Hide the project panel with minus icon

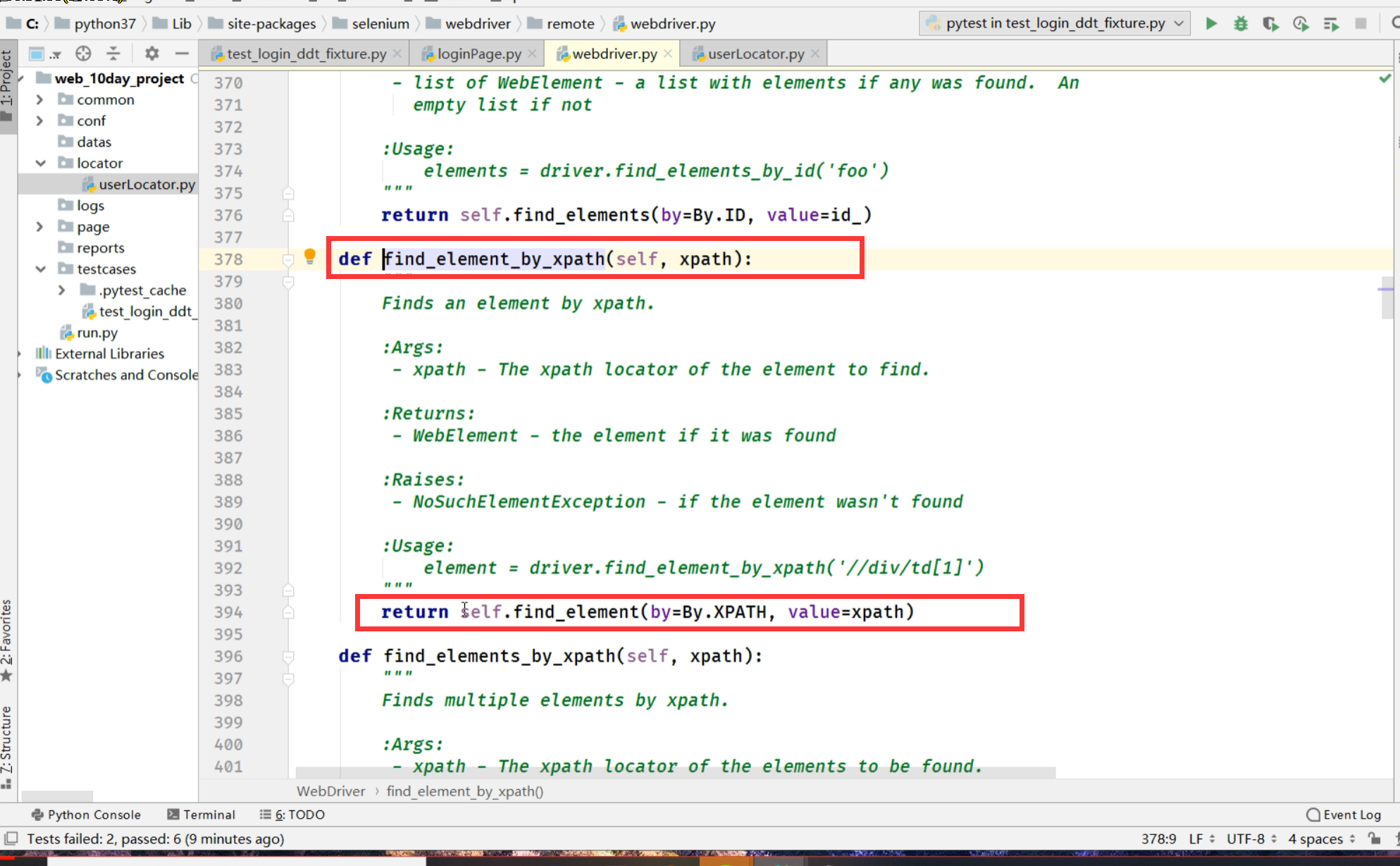click(x=182, y=54)
